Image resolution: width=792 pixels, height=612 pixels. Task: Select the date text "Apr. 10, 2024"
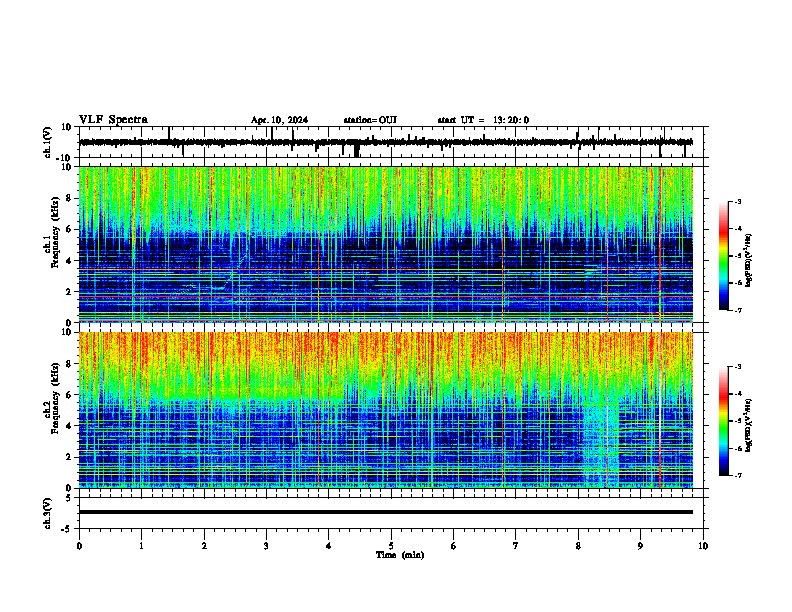(279, 120)
